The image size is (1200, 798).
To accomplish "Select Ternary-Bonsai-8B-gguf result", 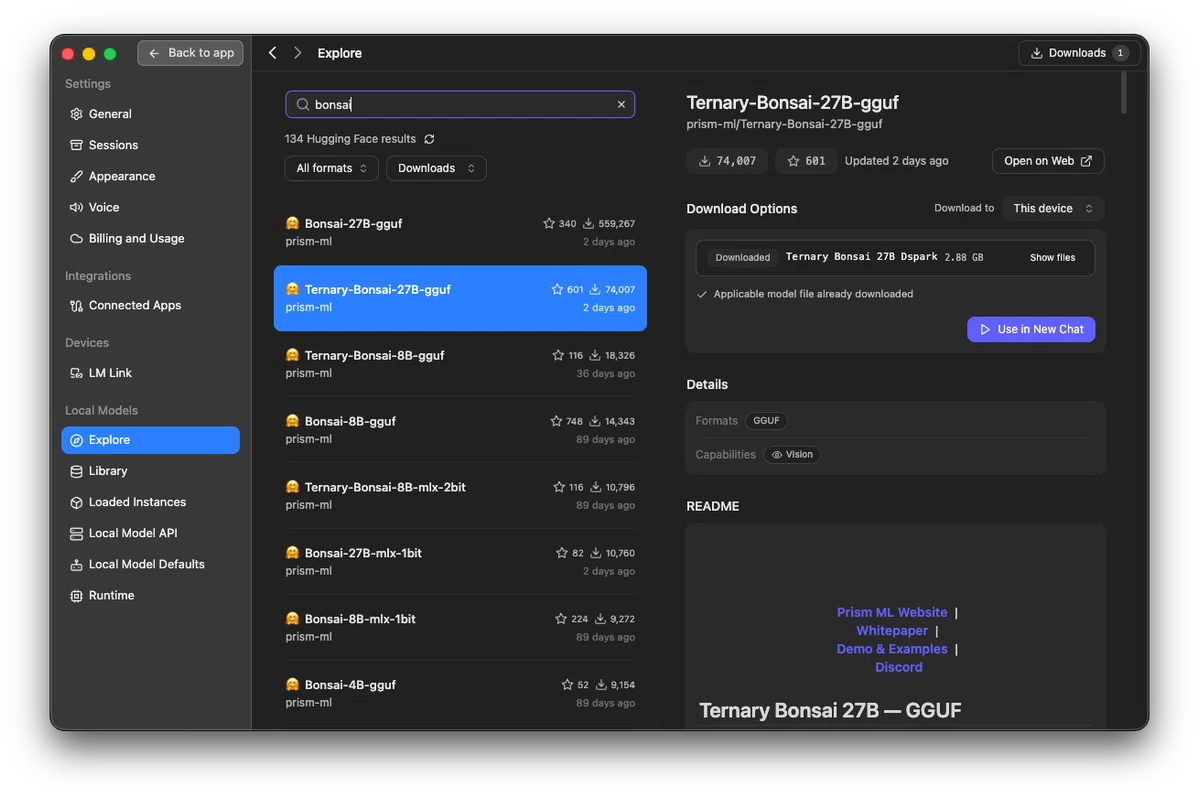I will [460, 364].
